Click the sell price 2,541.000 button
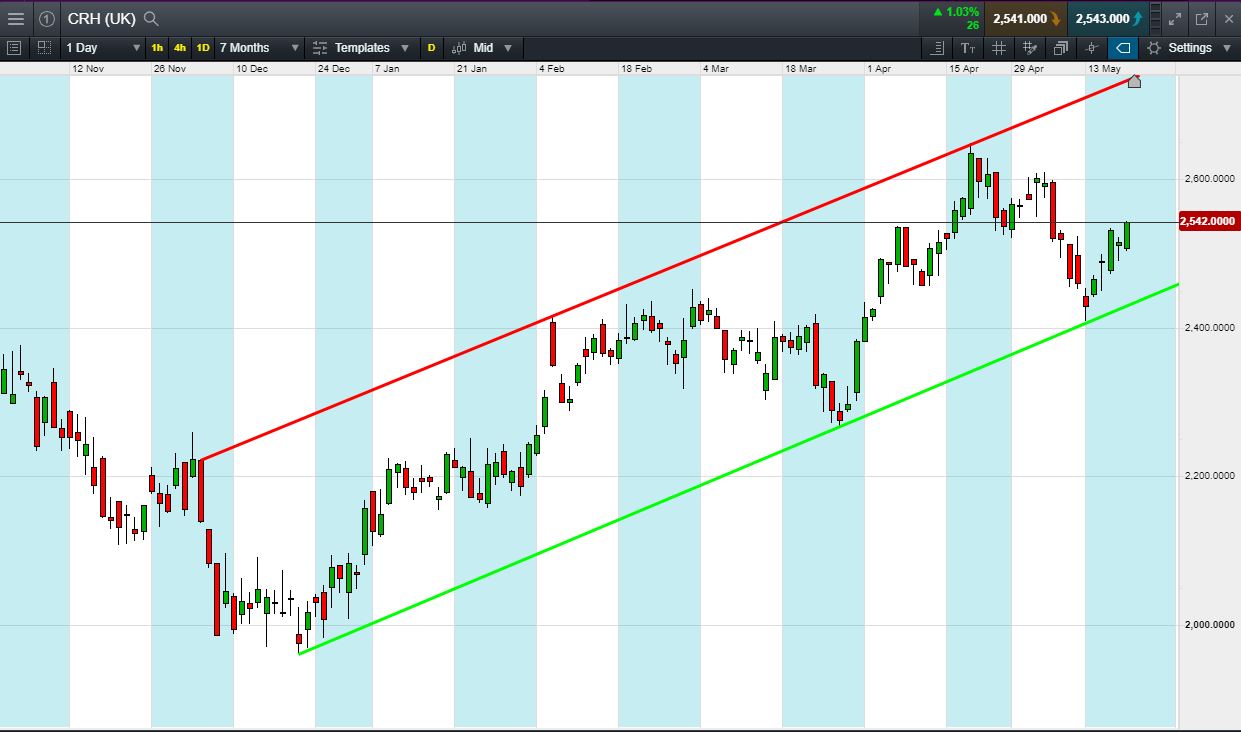Screen dimensions: 1241x732 pos(1024,18)
